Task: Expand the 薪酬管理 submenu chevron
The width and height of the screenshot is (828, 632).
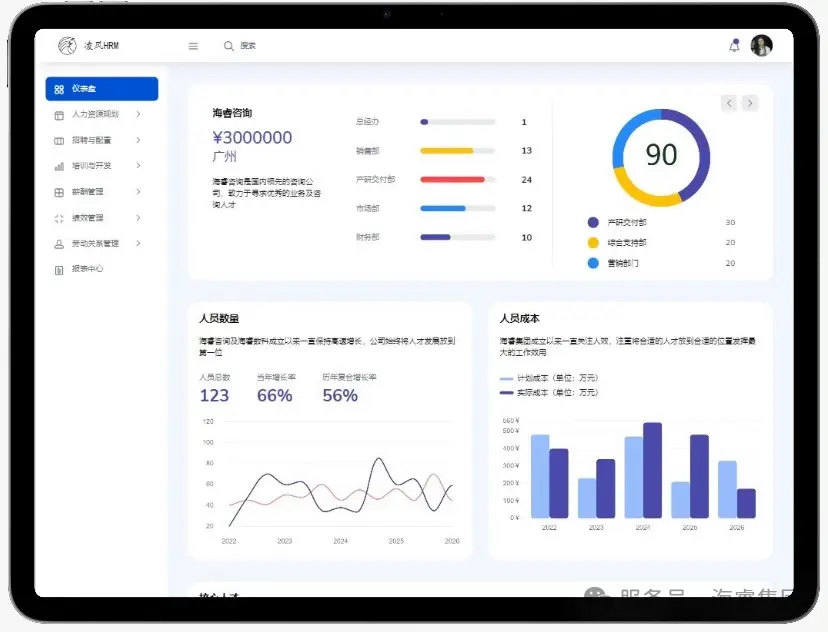Action: point(138,191)
